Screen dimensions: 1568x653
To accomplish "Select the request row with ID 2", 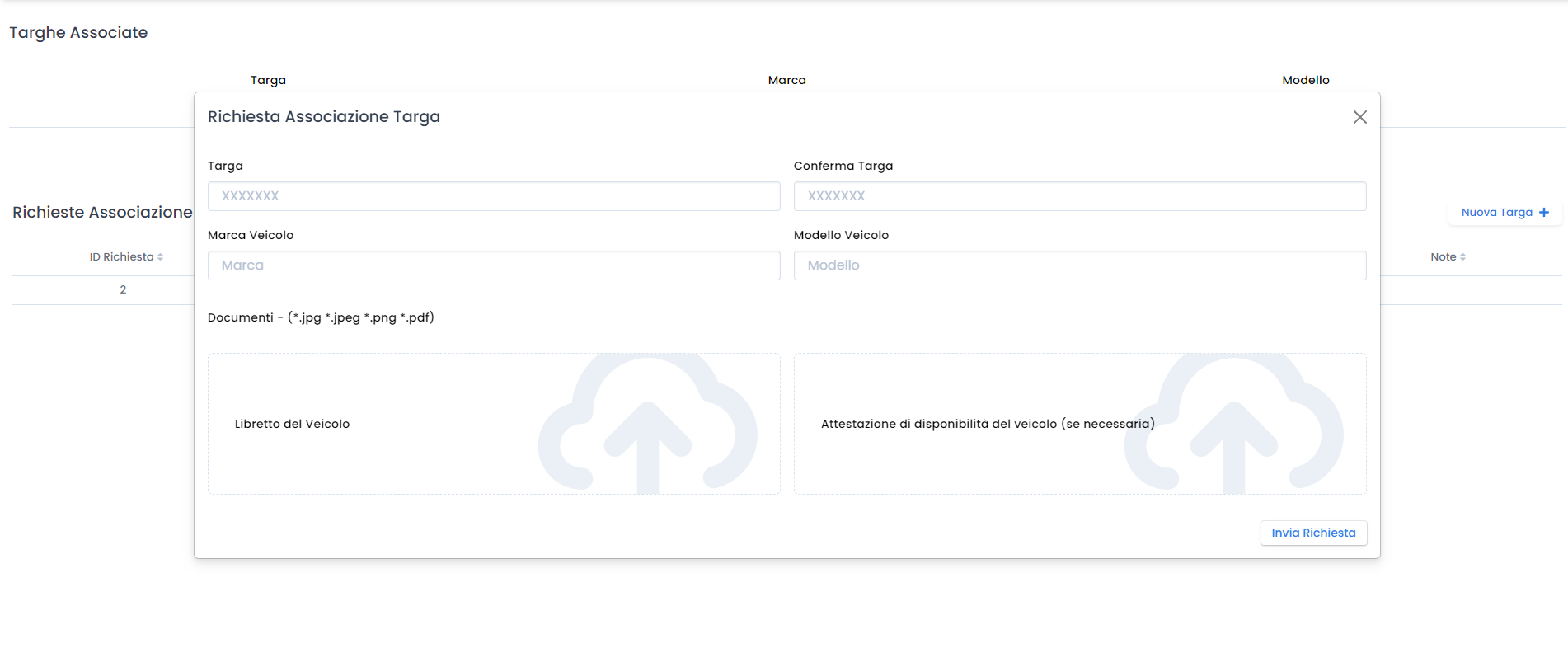I will [x=123, y=289].
